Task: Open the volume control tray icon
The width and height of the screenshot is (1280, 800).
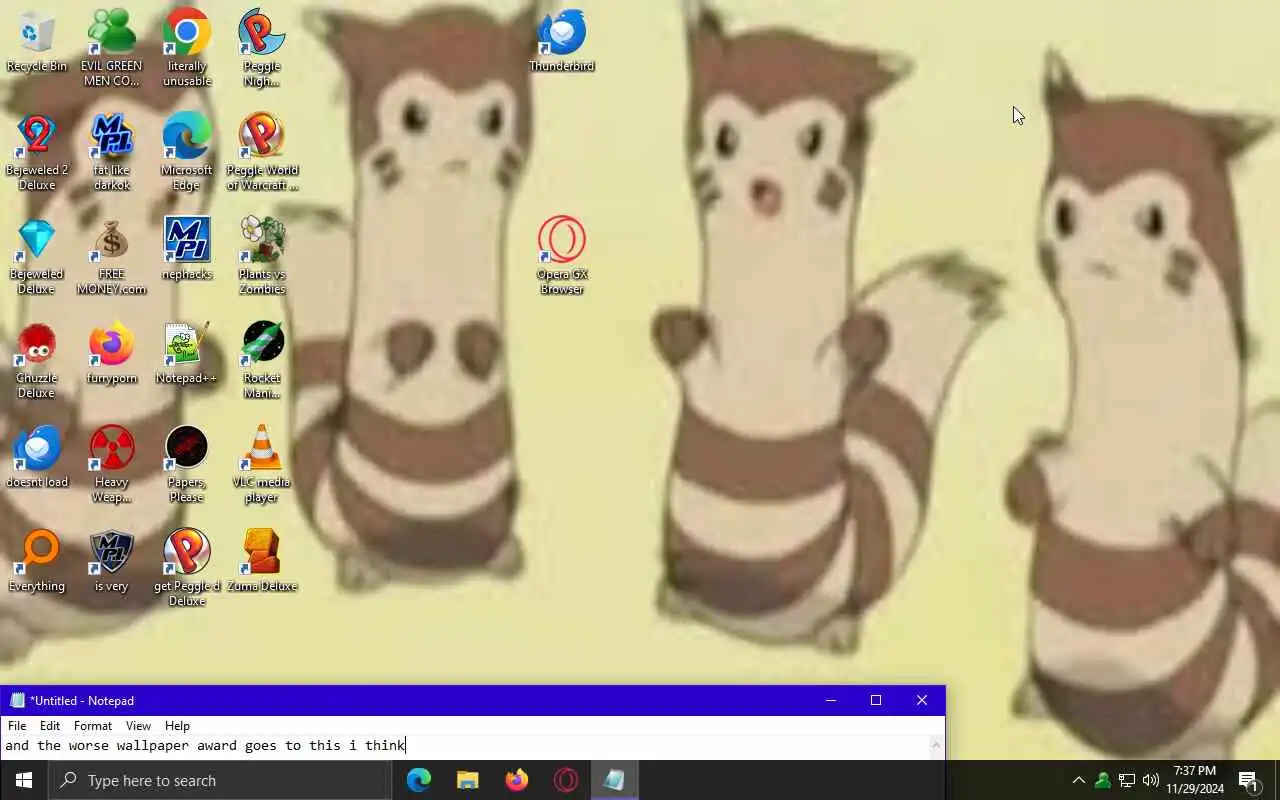Action: pyautogui.click(x=1151, y=780)
